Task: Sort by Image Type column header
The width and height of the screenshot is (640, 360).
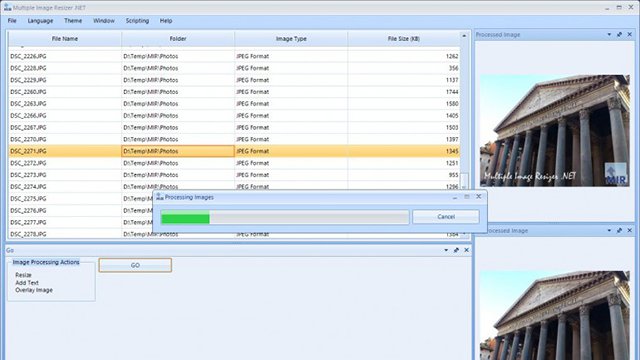Action: pos(291,39)
